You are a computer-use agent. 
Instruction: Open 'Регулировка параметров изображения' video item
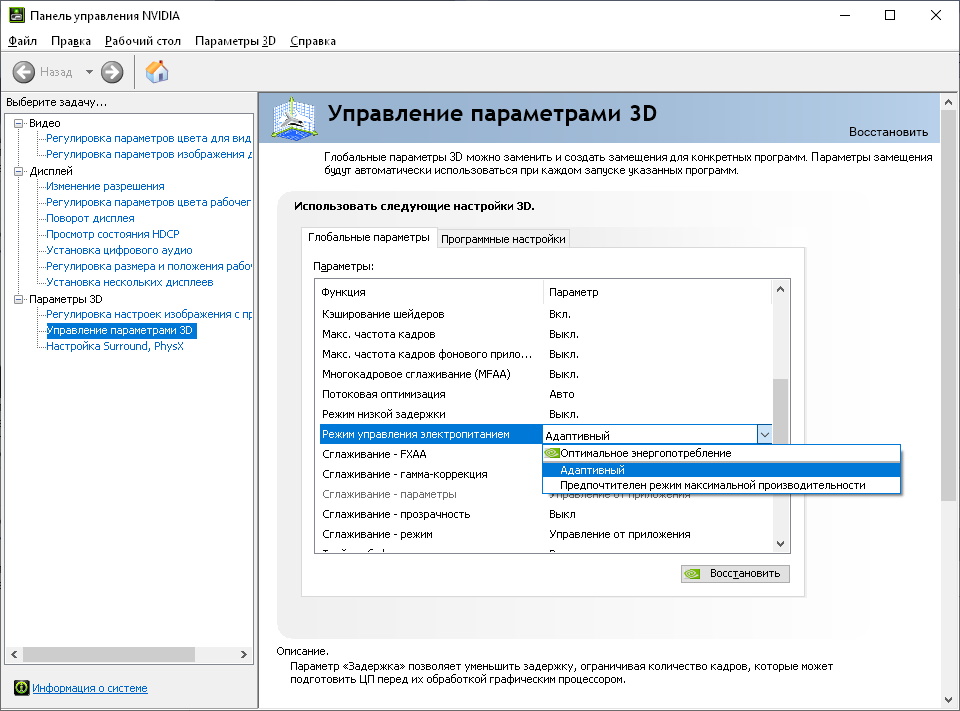click(149, 154)
